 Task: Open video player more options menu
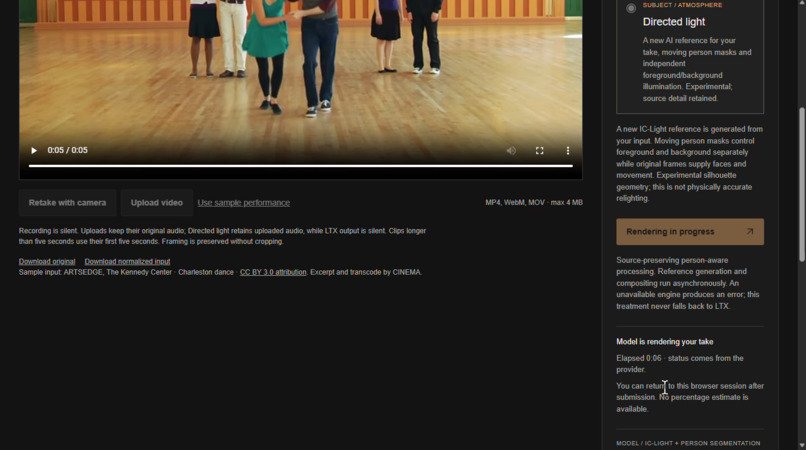point(567,151)
